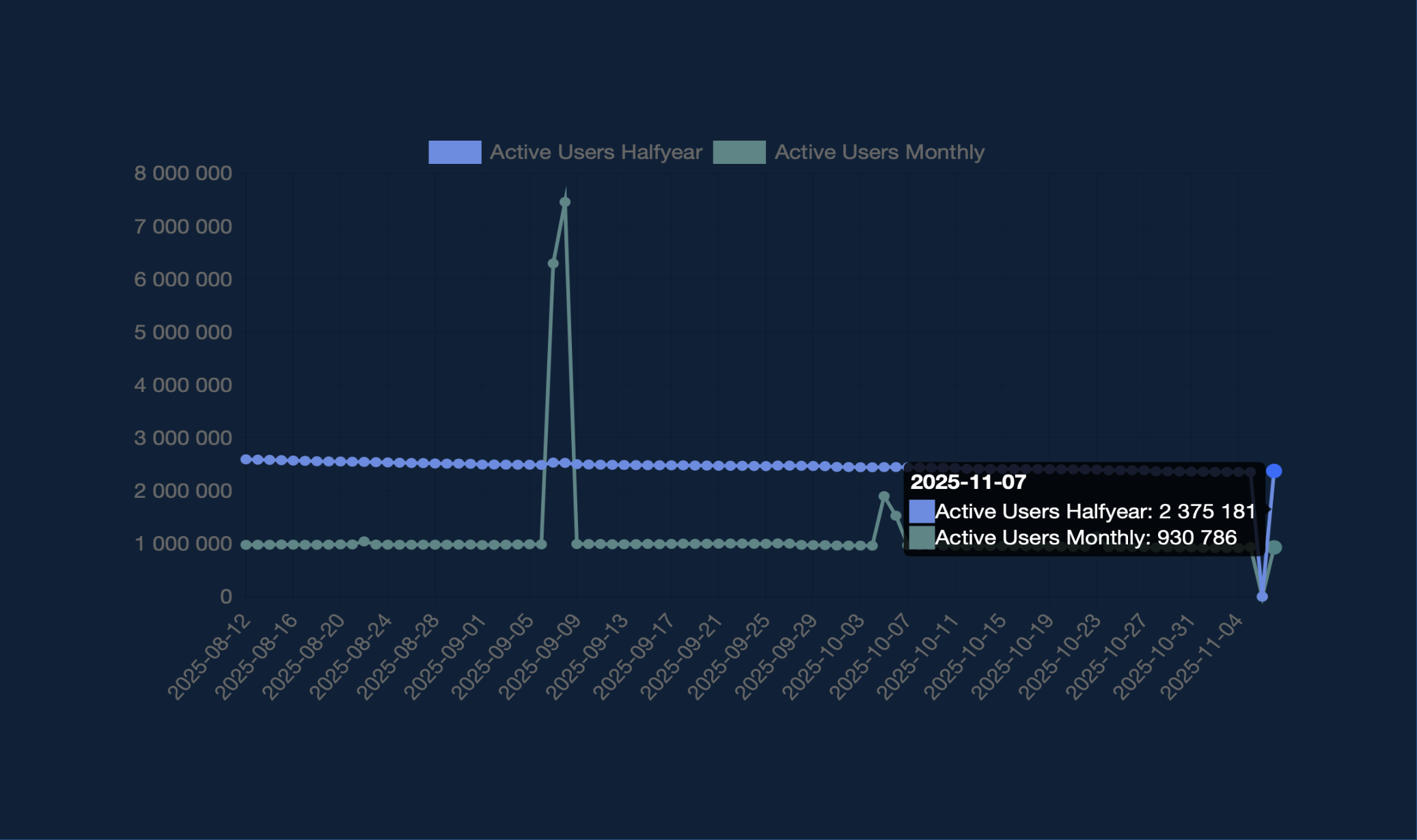
Task: Click the tooltip date title 2025-11-07
Action: (x=968, y=482)
